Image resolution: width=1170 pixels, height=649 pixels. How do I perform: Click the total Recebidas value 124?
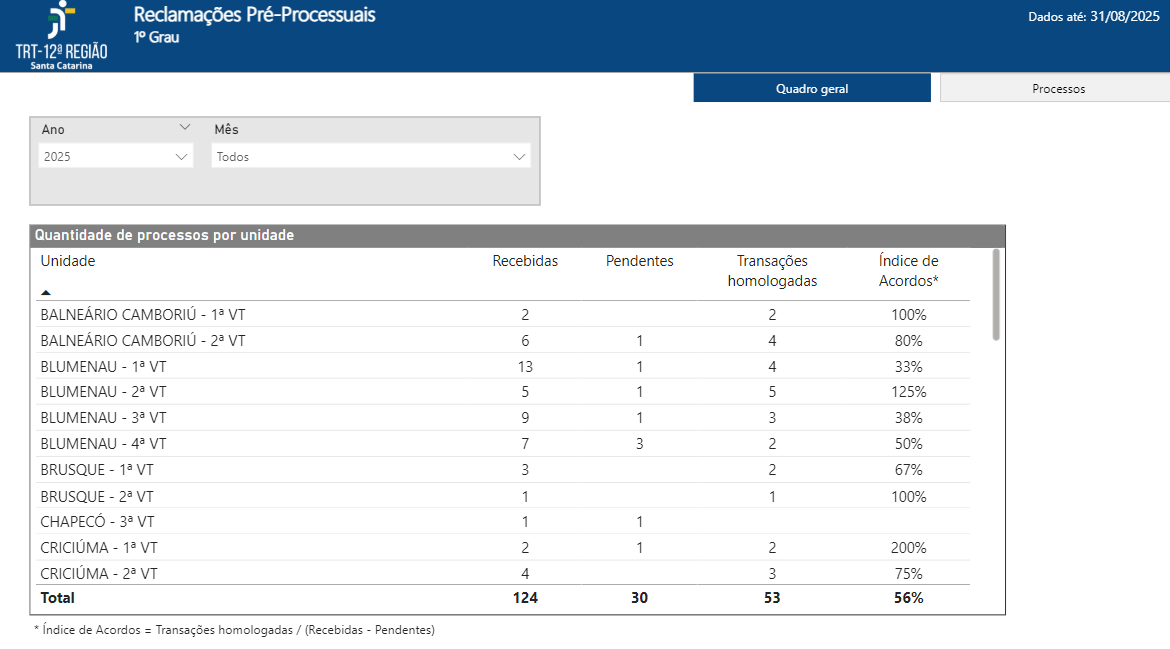tap(525, 598)
